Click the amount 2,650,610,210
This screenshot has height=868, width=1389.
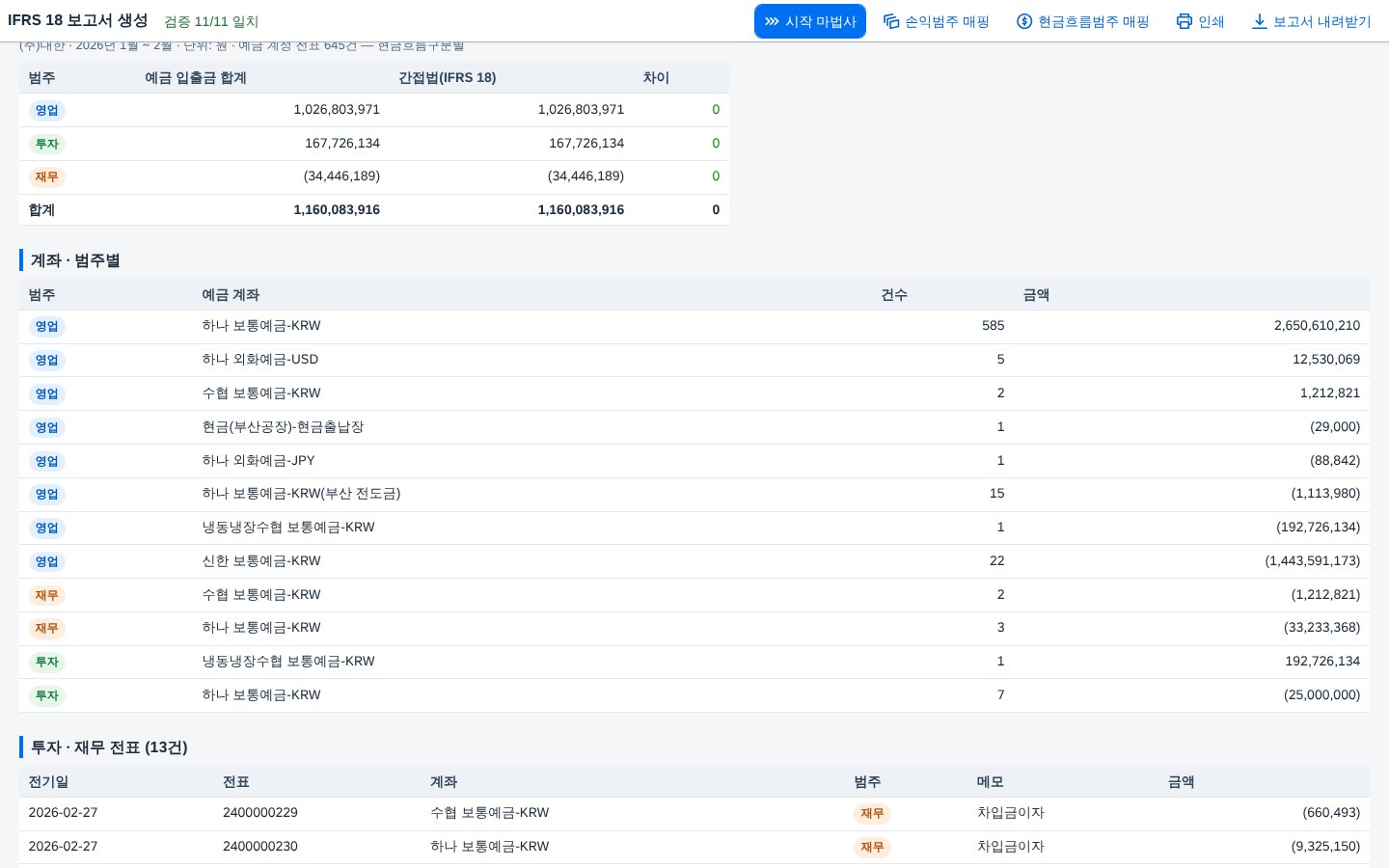click(1317, 326)
